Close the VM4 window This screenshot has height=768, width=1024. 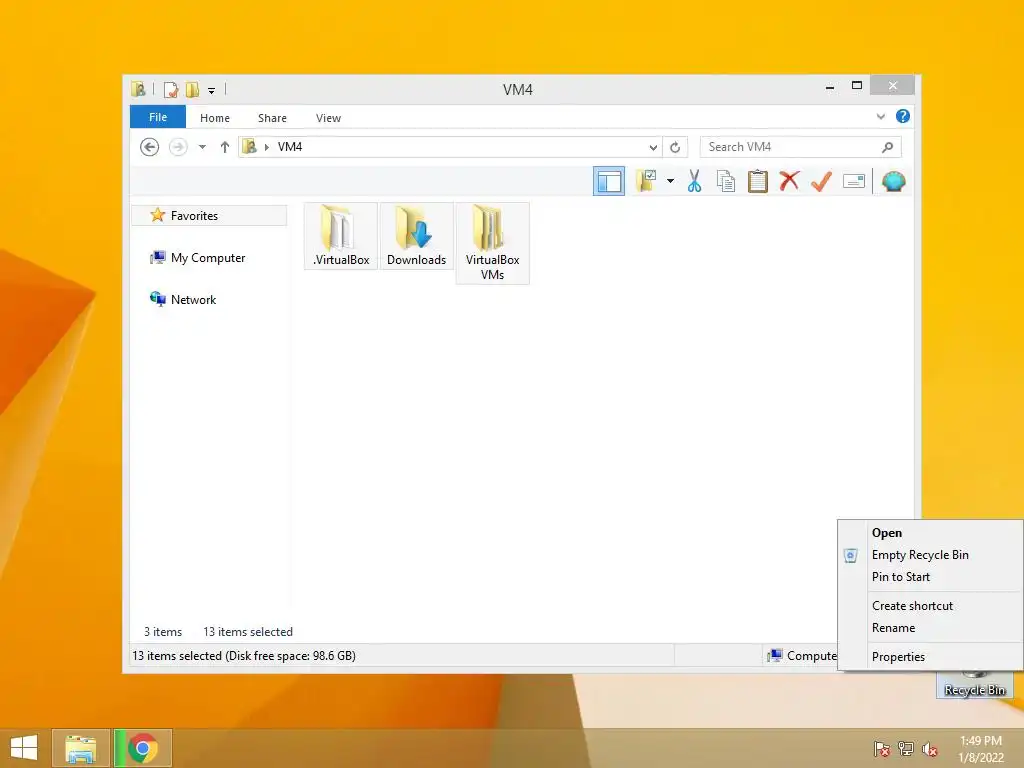893,86
